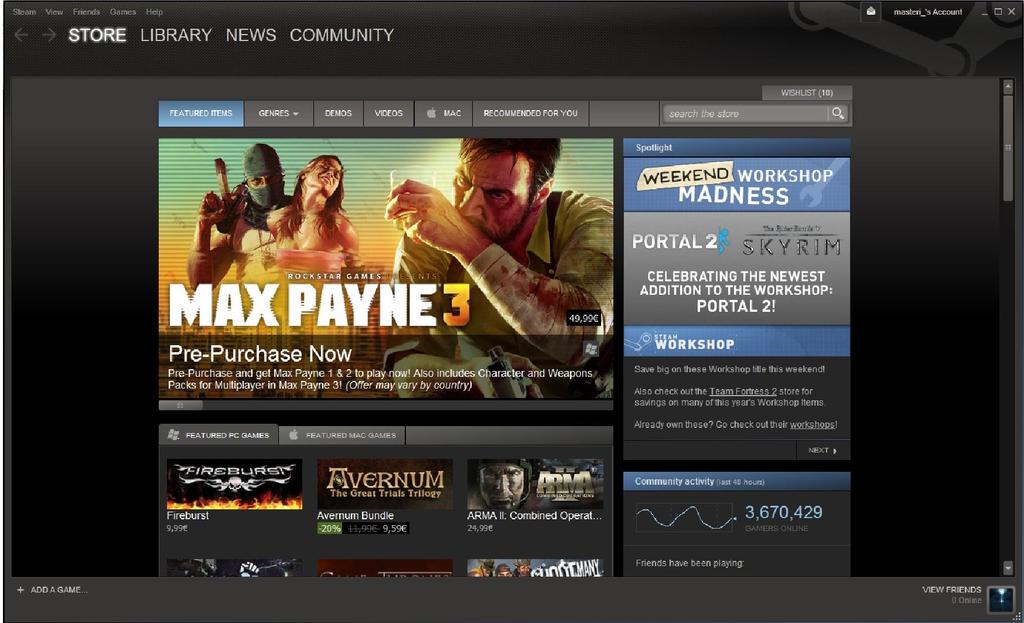Open View Friends list
Image resolution: width=1024 pixels, height=623 pixels.
point(952,590)
